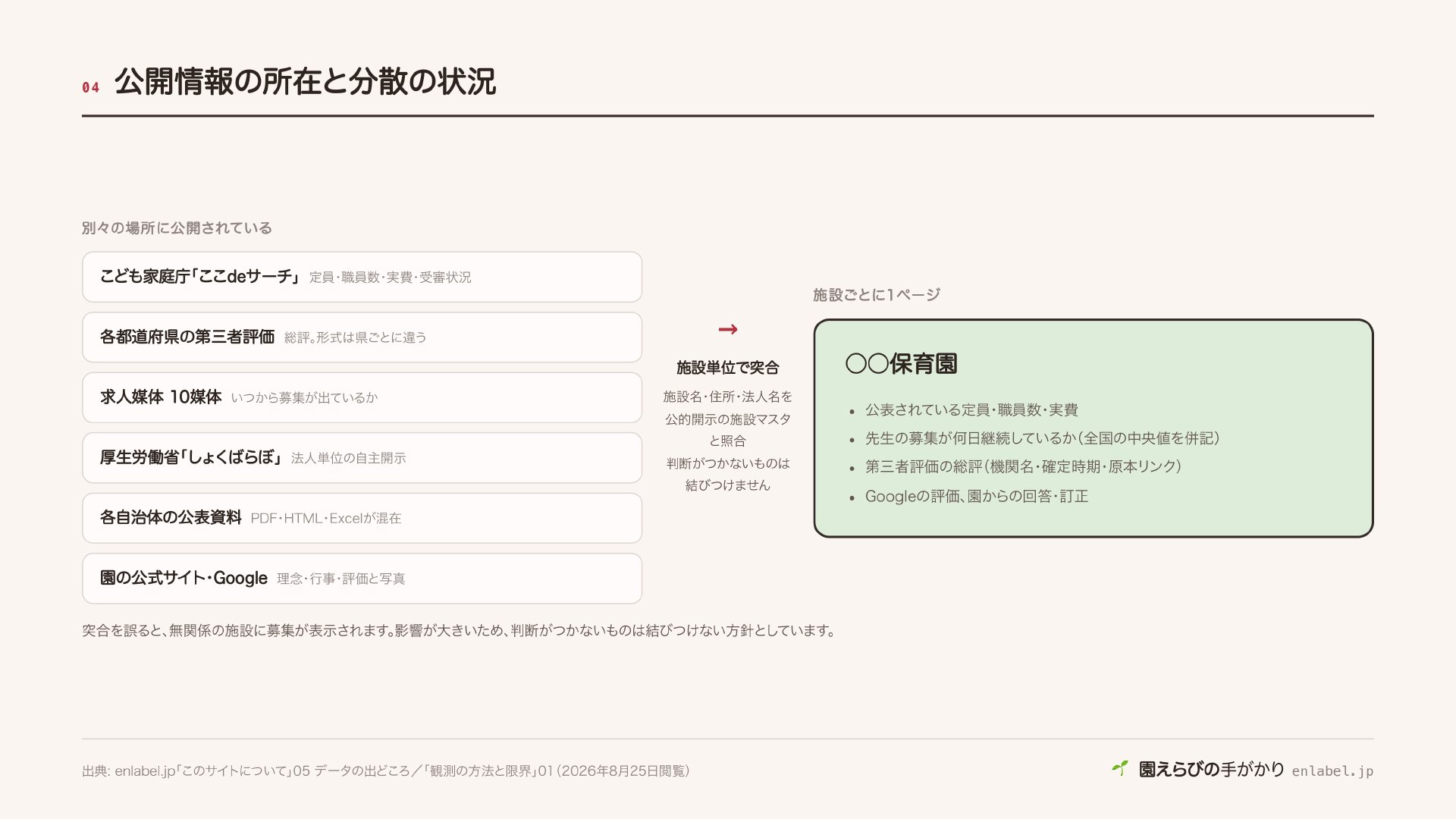Select the 求人媒体 10媒体 card
The width and height of the screenshot is (1456, 819).
tap(362, 397)
